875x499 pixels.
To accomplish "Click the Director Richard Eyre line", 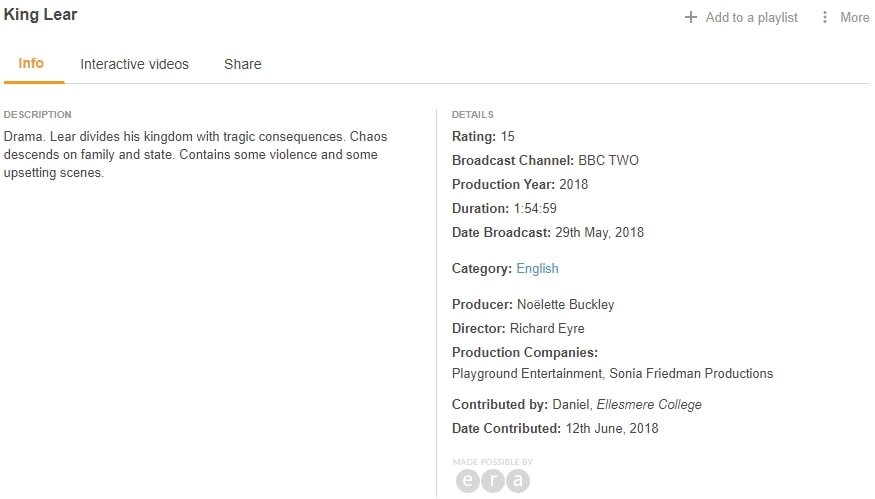I will click(518, 328).
